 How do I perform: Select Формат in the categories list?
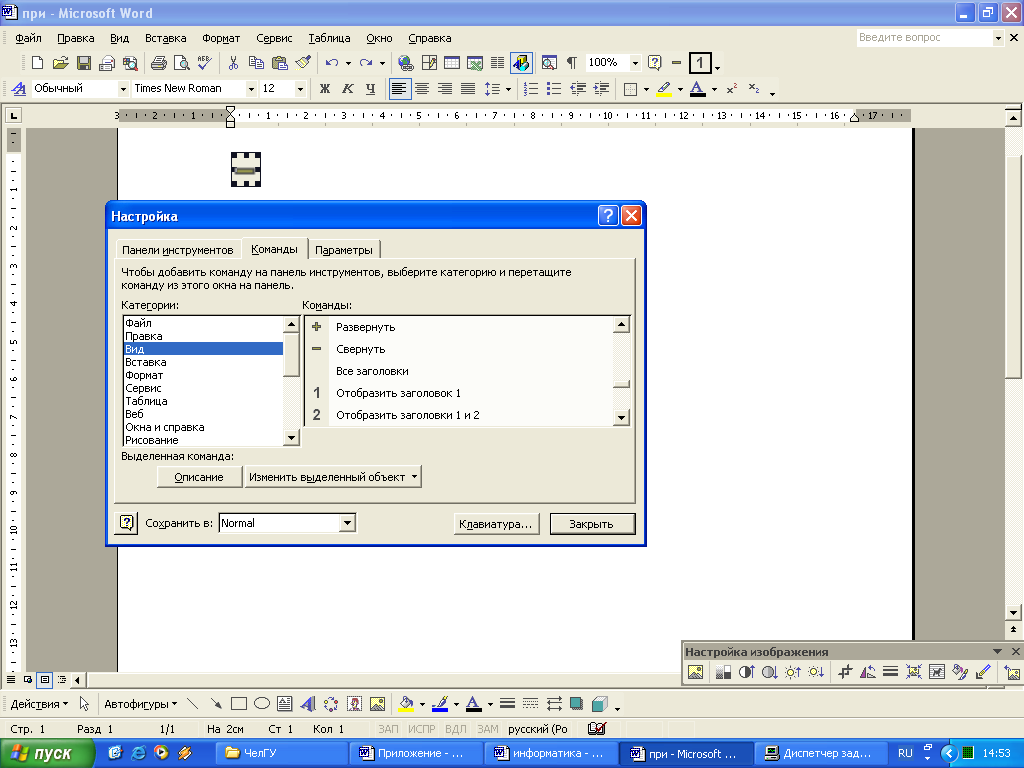pos(203,375)
